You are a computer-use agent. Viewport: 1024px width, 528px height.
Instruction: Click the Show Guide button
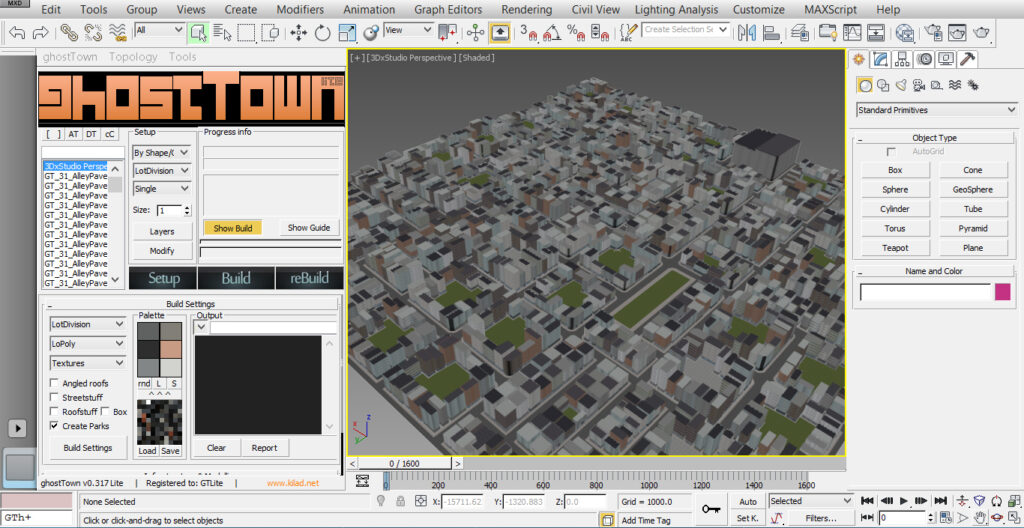coord(309,228)
